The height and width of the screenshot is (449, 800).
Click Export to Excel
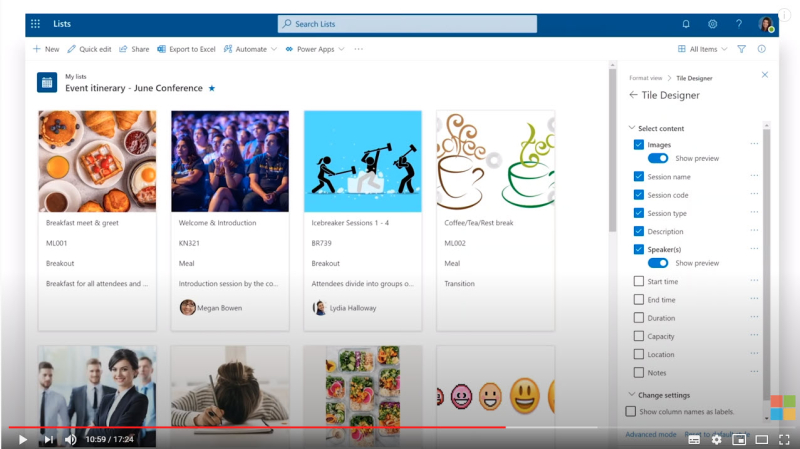pos(186,49)
